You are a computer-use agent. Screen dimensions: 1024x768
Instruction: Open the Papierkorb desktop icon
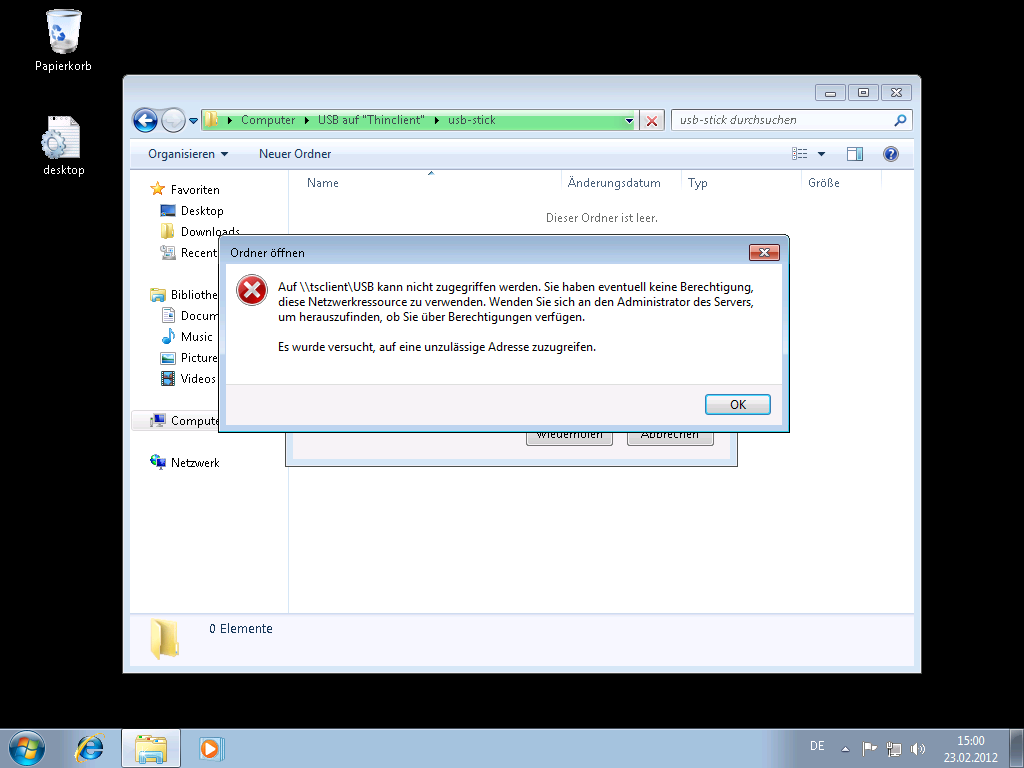coord(64,40)
